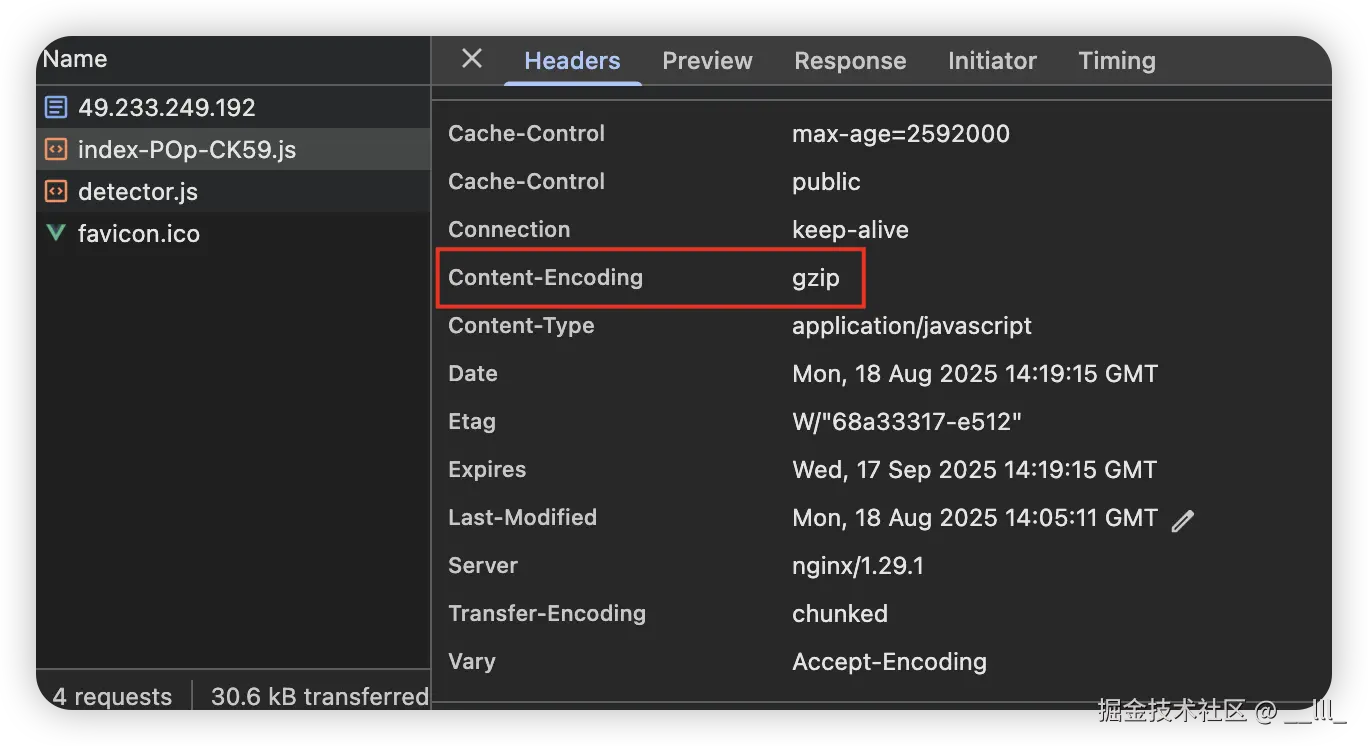Click the Vue icon beside favicon.ico
1368x746 pixels.
pos(56,234)
